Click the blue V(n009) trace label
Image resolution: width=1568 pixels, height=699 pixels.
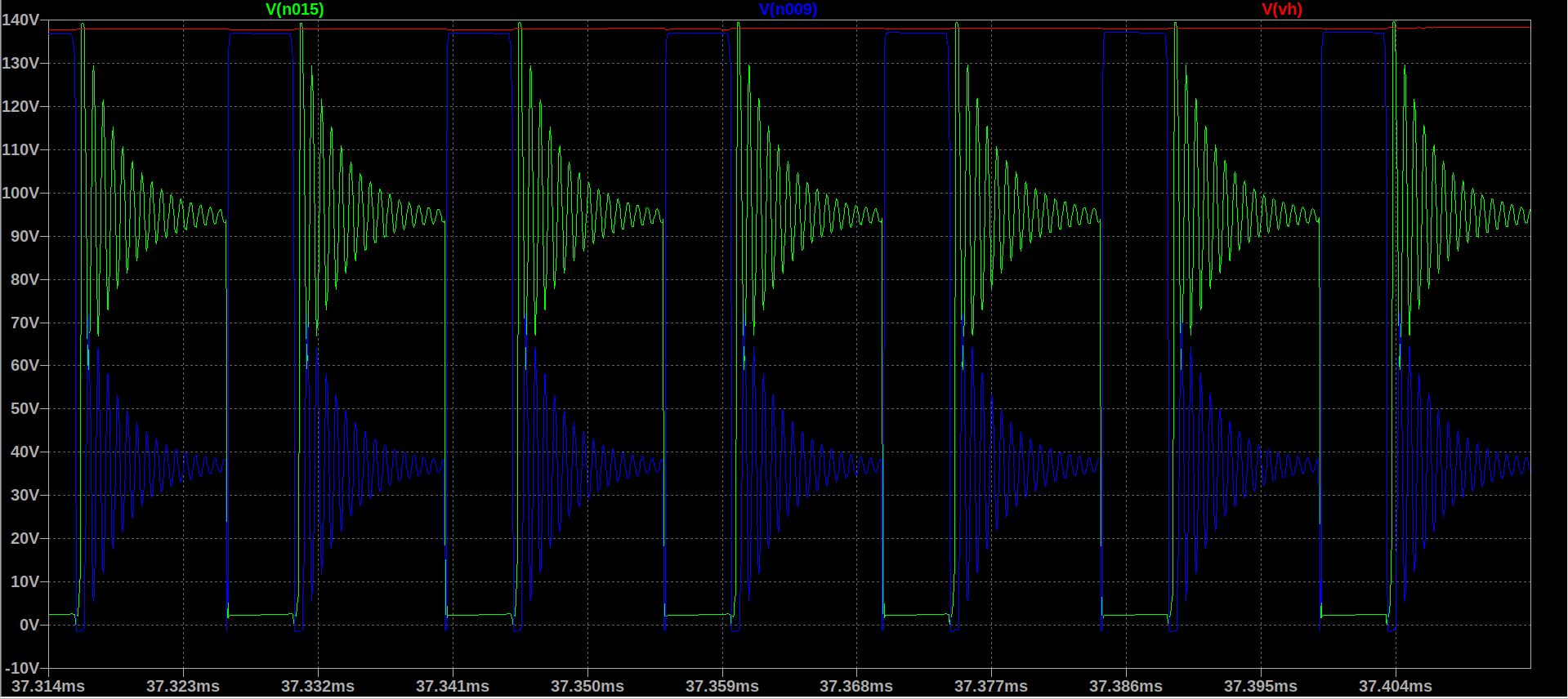point(788,10)
